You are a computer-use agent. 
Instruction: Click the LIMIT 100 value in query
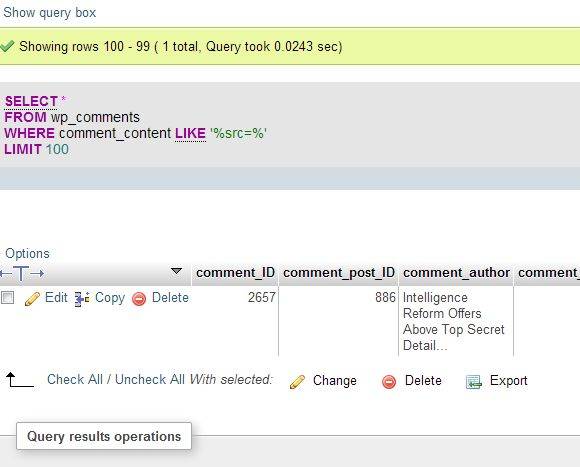(x=57, y=149)
